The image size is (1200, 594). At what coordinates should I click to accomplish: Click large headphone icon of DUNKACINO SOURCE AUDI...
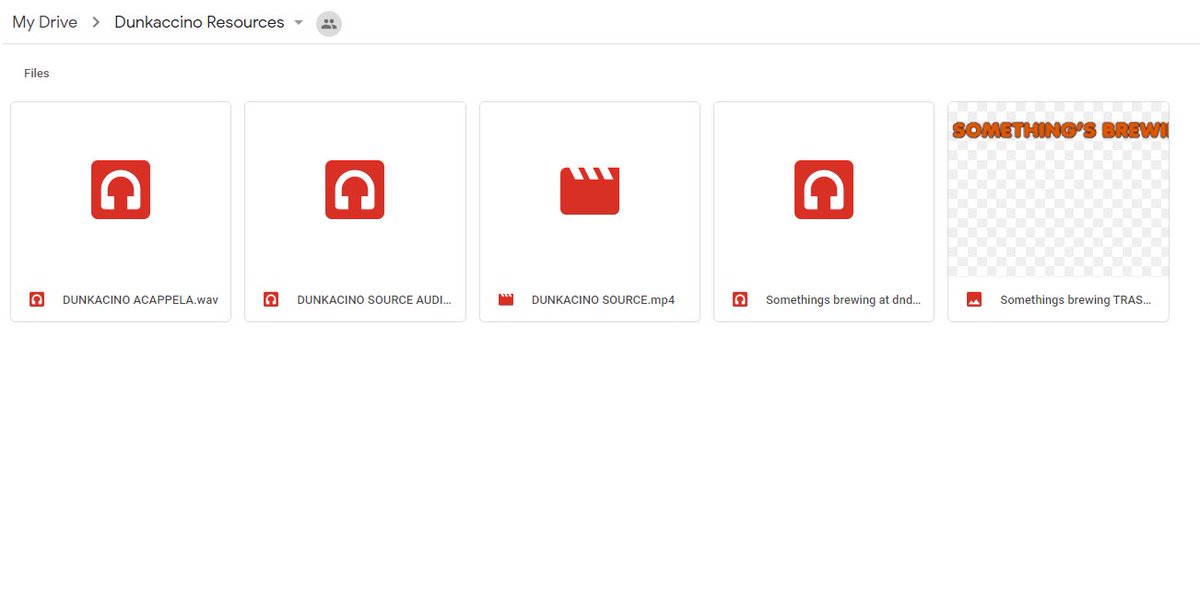click(x=355, y=189)
